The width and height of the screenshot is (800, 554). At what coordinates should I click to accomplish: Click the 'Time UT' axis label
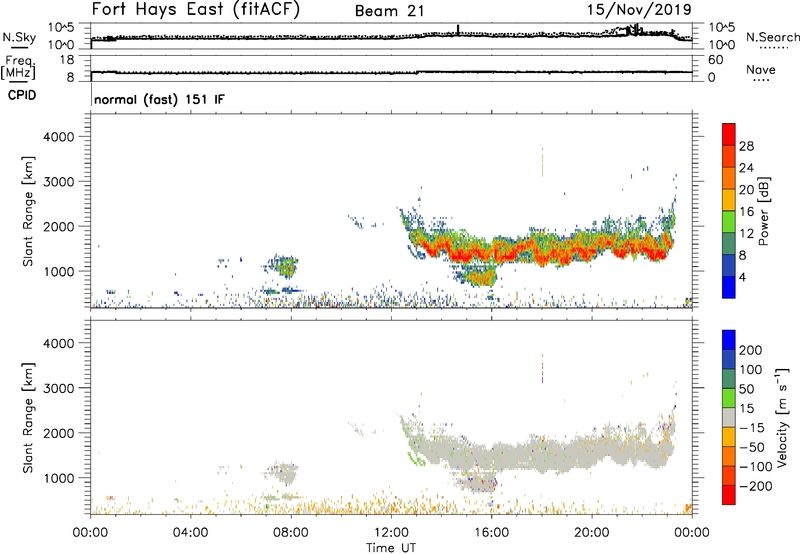click(x=391, y=548)
